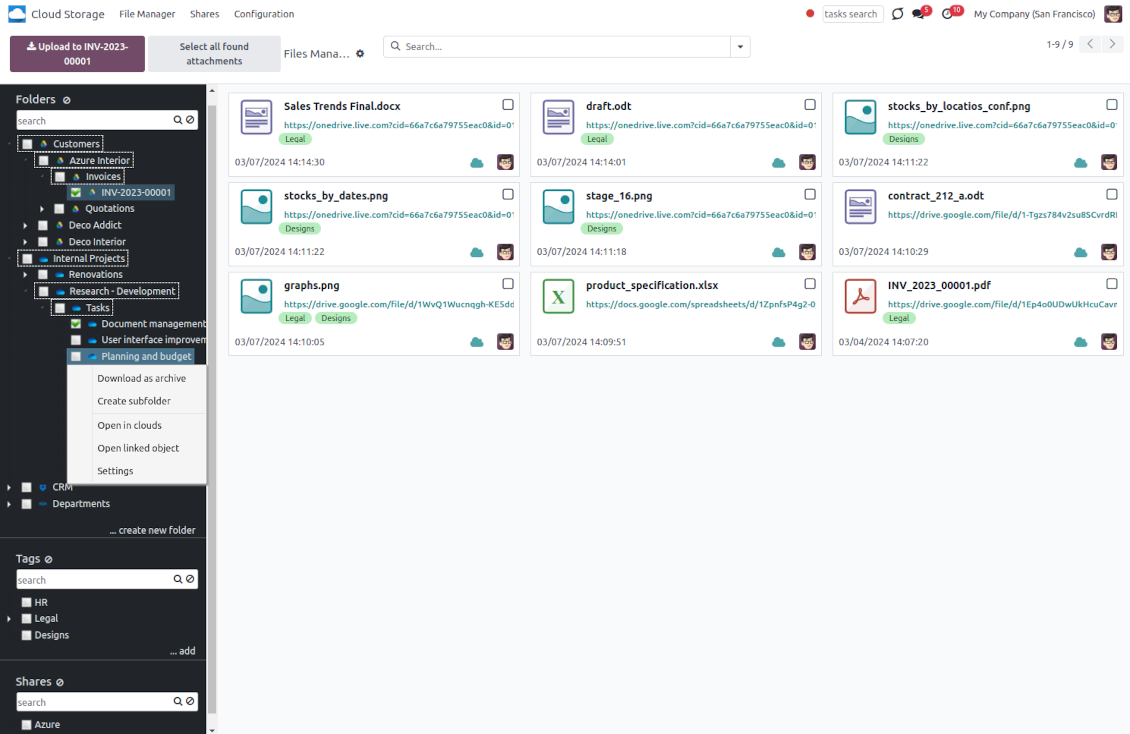Click the cloud icon on Sales Trends Final.docx
Image resolution: width=1130 pixels, height=734 pixels.
477,163
